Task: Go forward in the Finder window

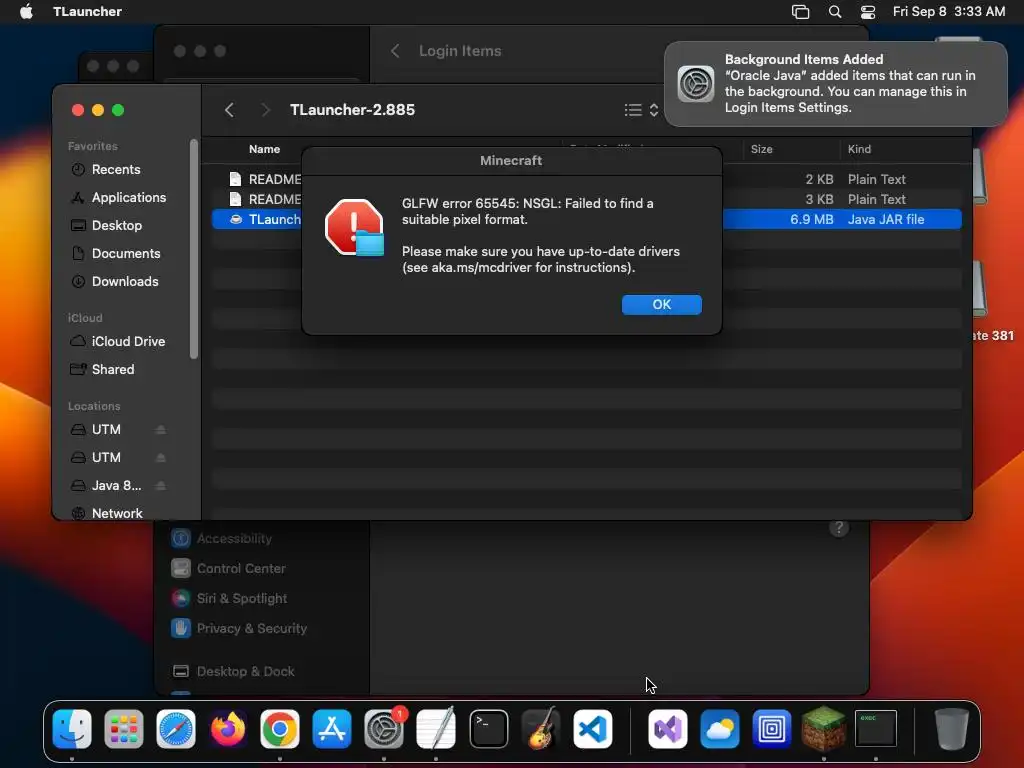Action: 264,110
